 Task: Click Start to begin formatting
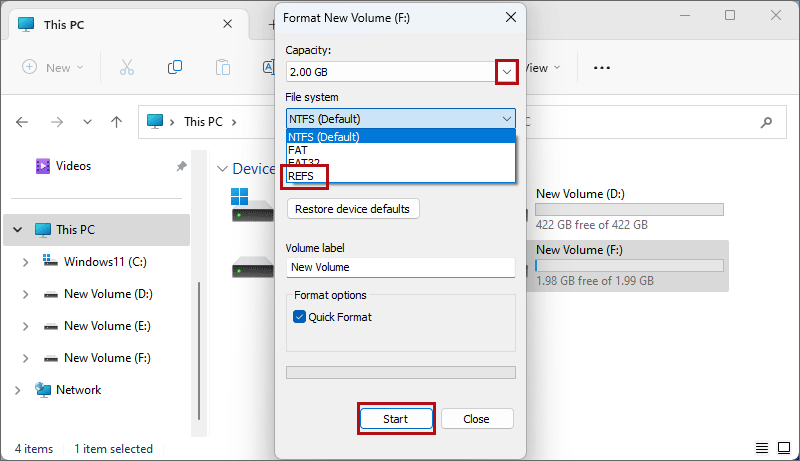click(x=396, y=419)
